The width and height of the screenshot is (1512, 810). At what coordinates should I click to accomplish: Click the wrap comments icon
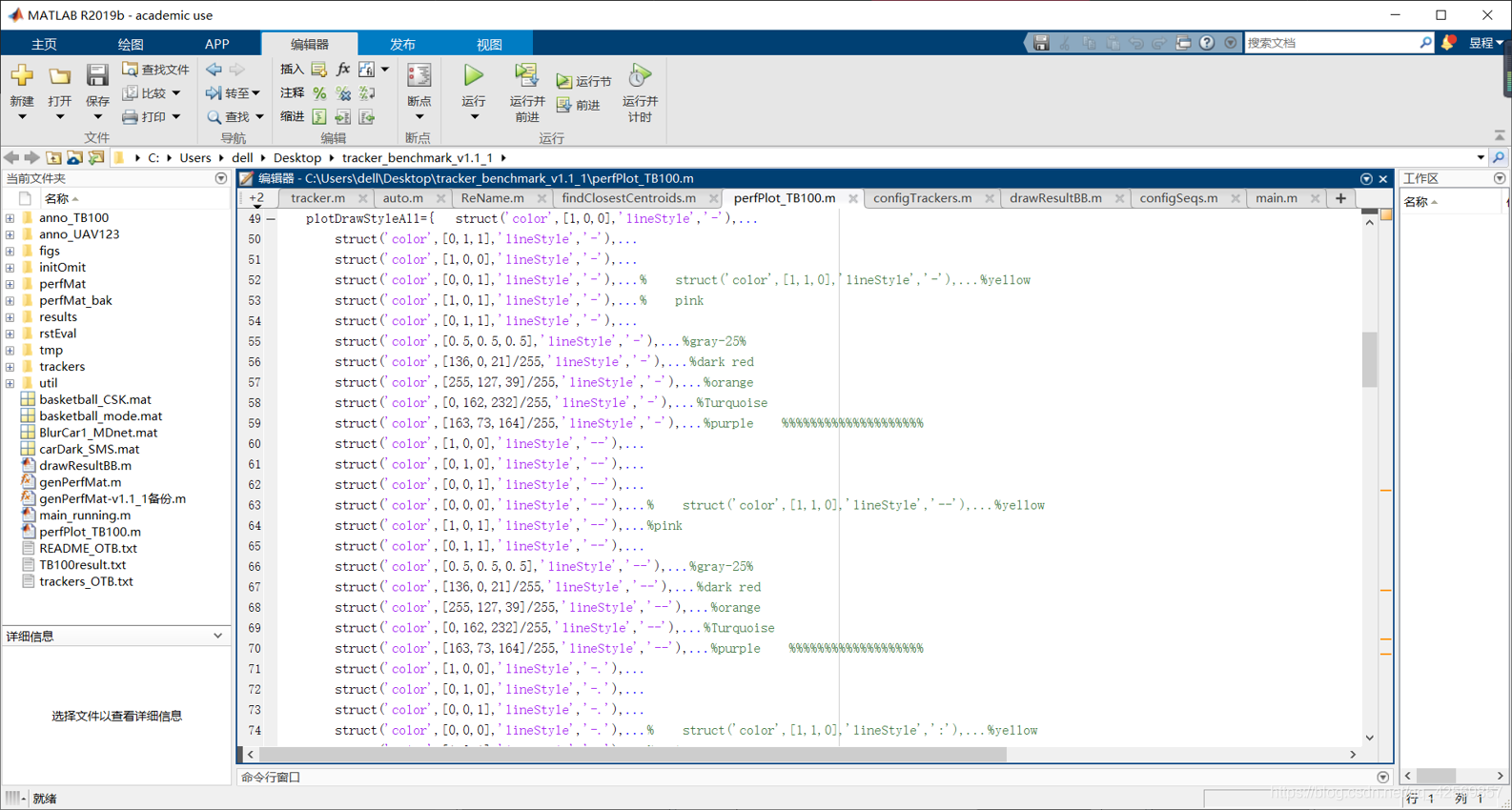click(x=367, y=93)
